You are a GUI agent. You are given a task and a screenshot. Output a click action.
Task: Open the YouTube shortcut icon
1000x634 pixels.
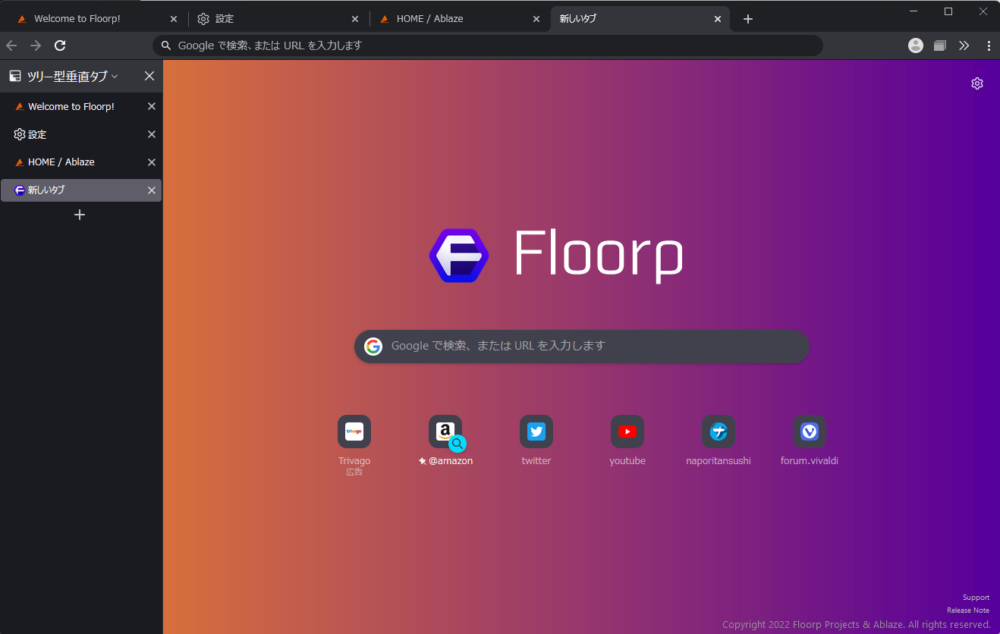(x=627, y=431)
